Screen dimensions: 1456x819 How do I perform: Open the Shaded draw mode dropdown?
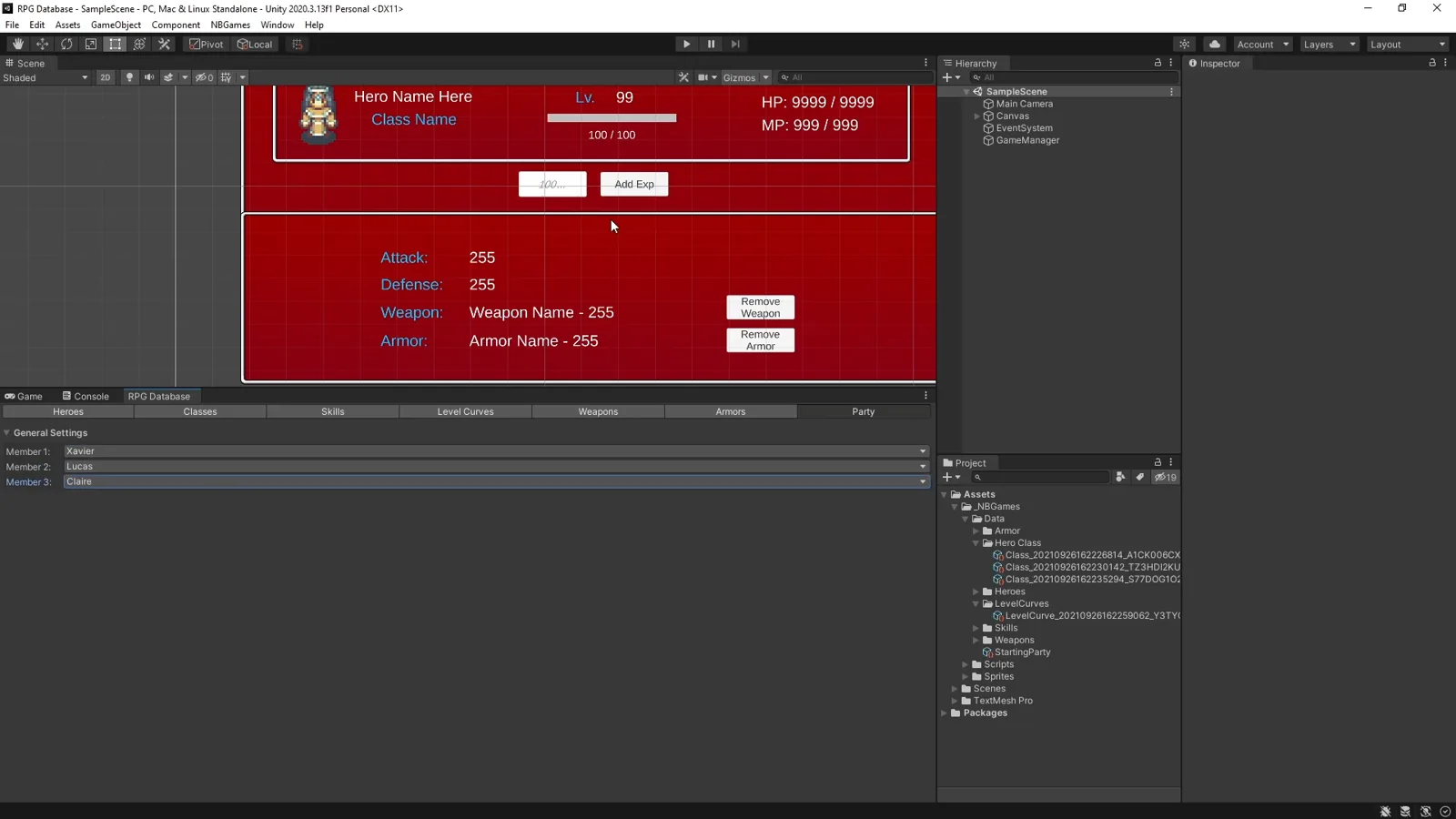45,77
